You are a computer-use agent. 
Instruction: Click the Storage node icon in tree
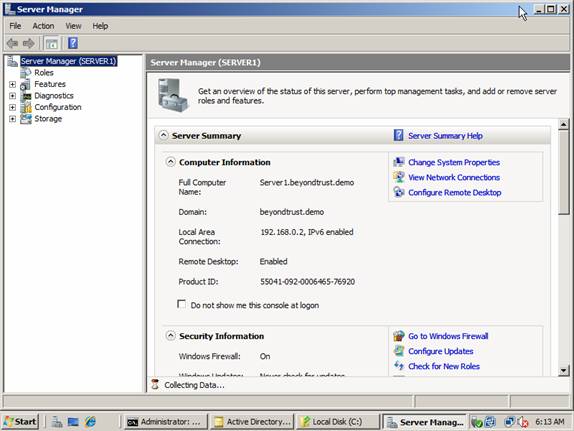coord(26,119)
